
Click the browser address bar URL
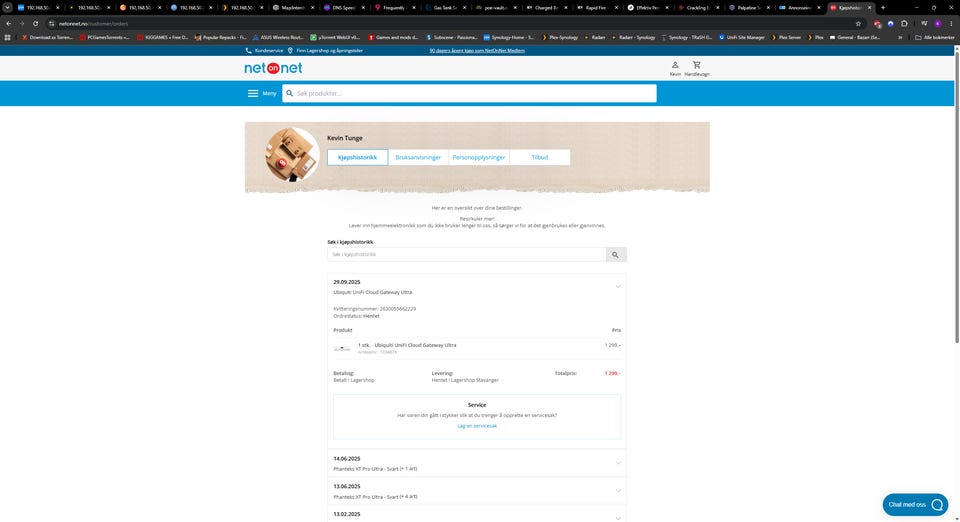[93, 23]
